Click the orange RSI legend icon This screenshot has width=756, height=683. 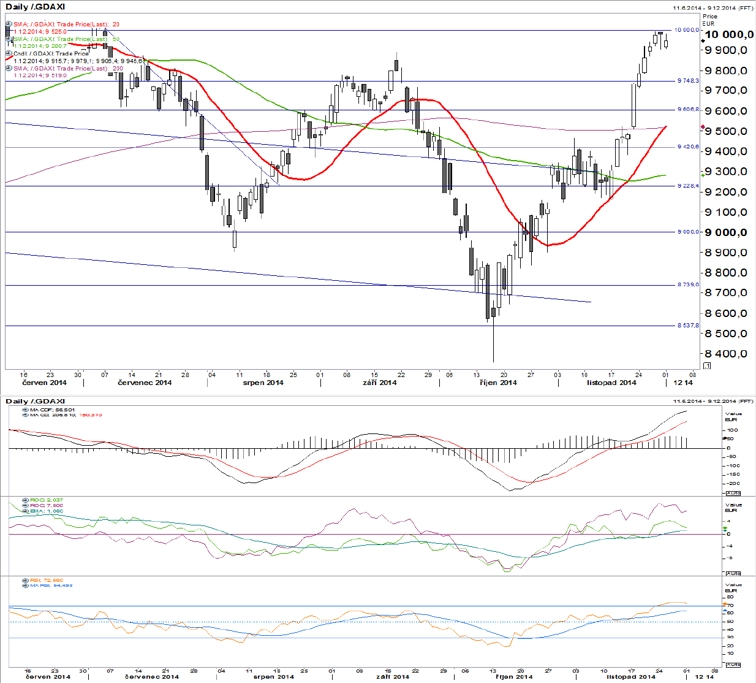[26, 581]
